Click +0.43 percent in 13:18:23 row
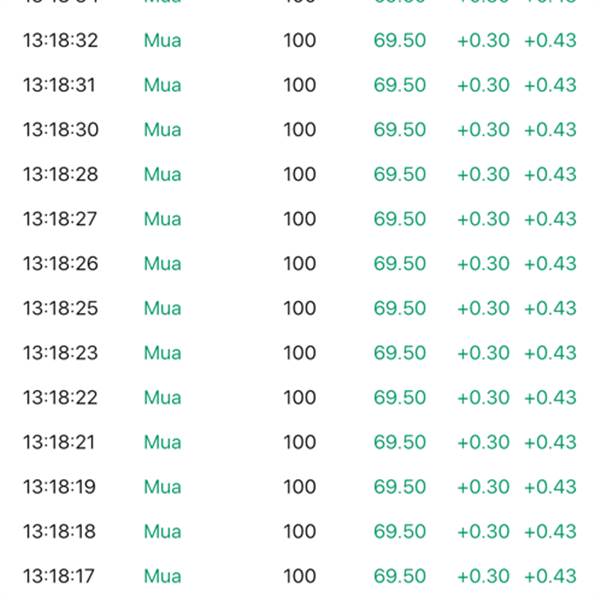The height and width of the screenshot is (600, 600). coord(550,353)
